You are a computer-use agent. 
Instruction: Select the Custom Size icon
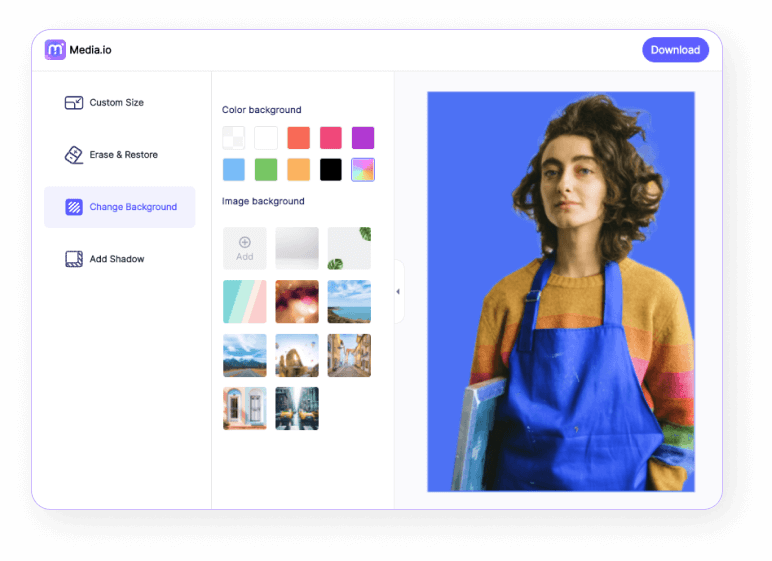[73, 103]
